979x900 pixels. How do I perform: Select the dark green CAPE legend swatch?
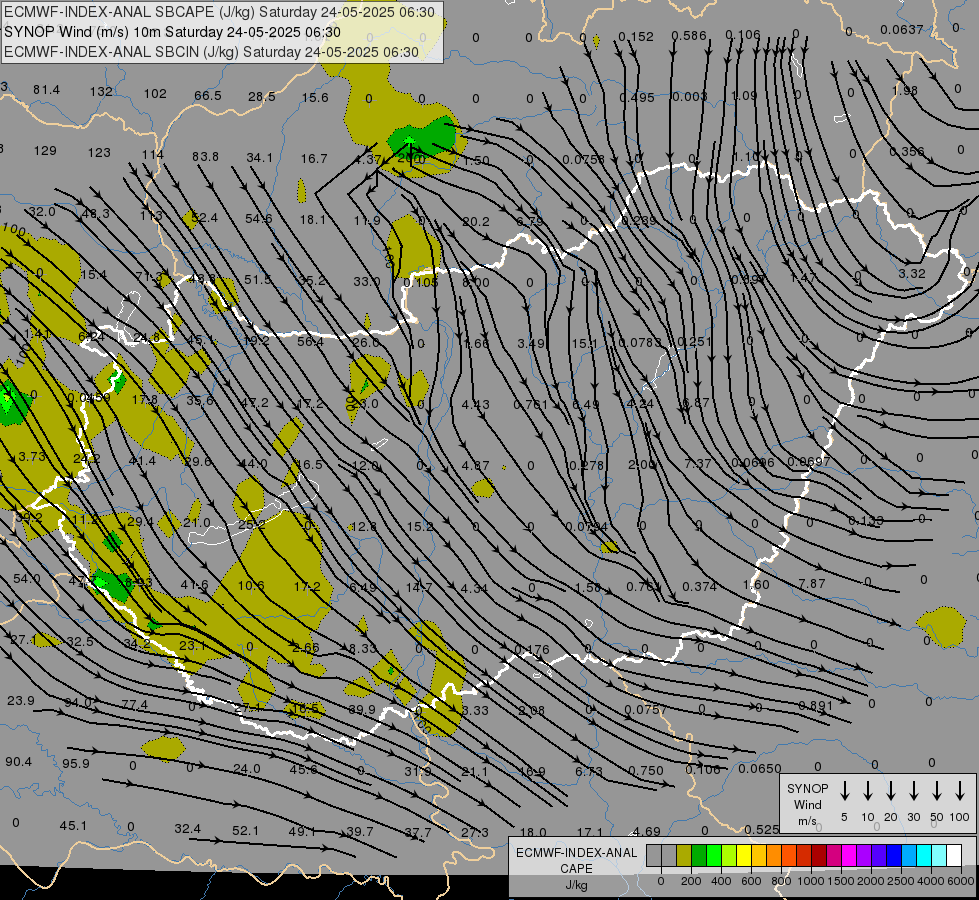pos(699,855)
